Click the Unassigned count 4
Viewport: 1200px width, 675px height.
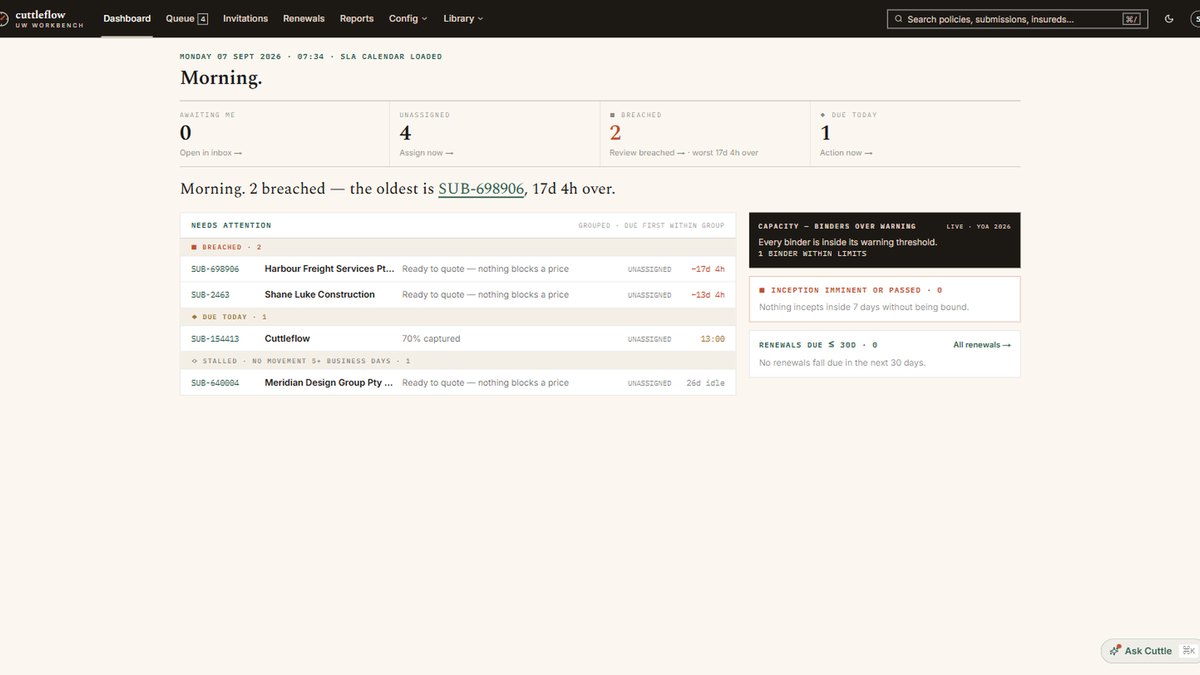(405, 132)
